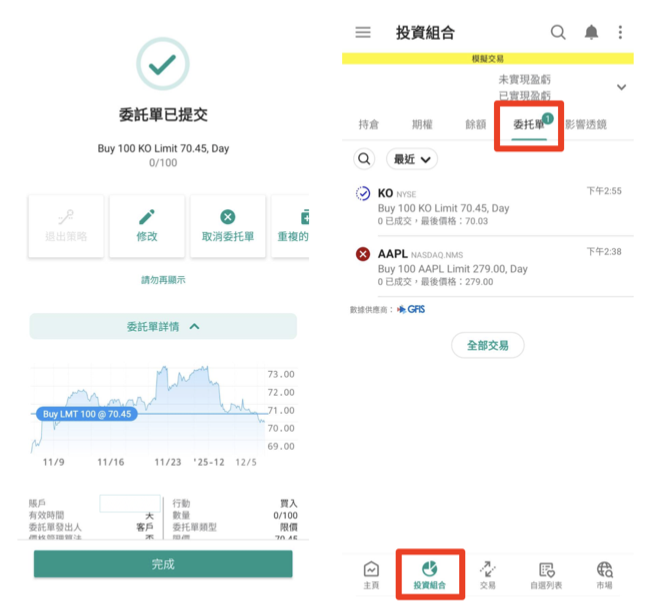Open the hamburger menu in the portfolio header

pos(363,32)
